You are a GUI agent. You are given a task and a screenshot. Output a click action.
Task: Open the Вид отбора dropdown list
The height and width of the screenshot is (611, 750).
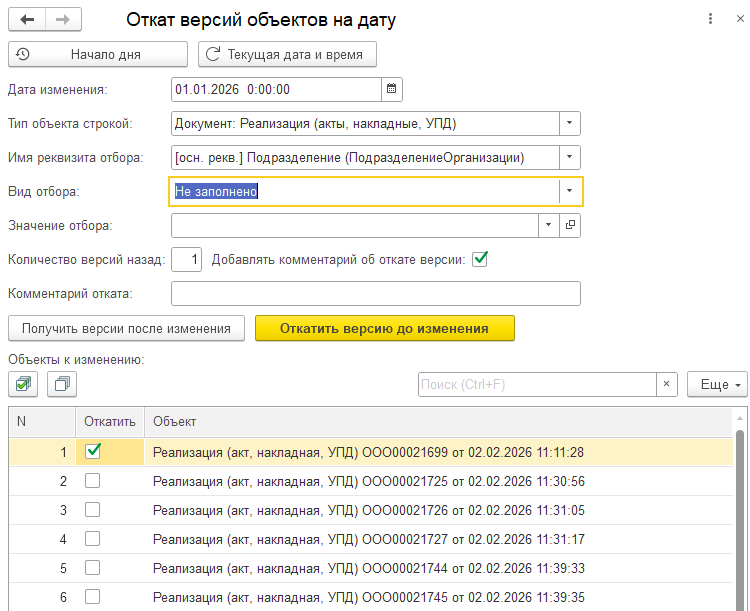[569, 191]
